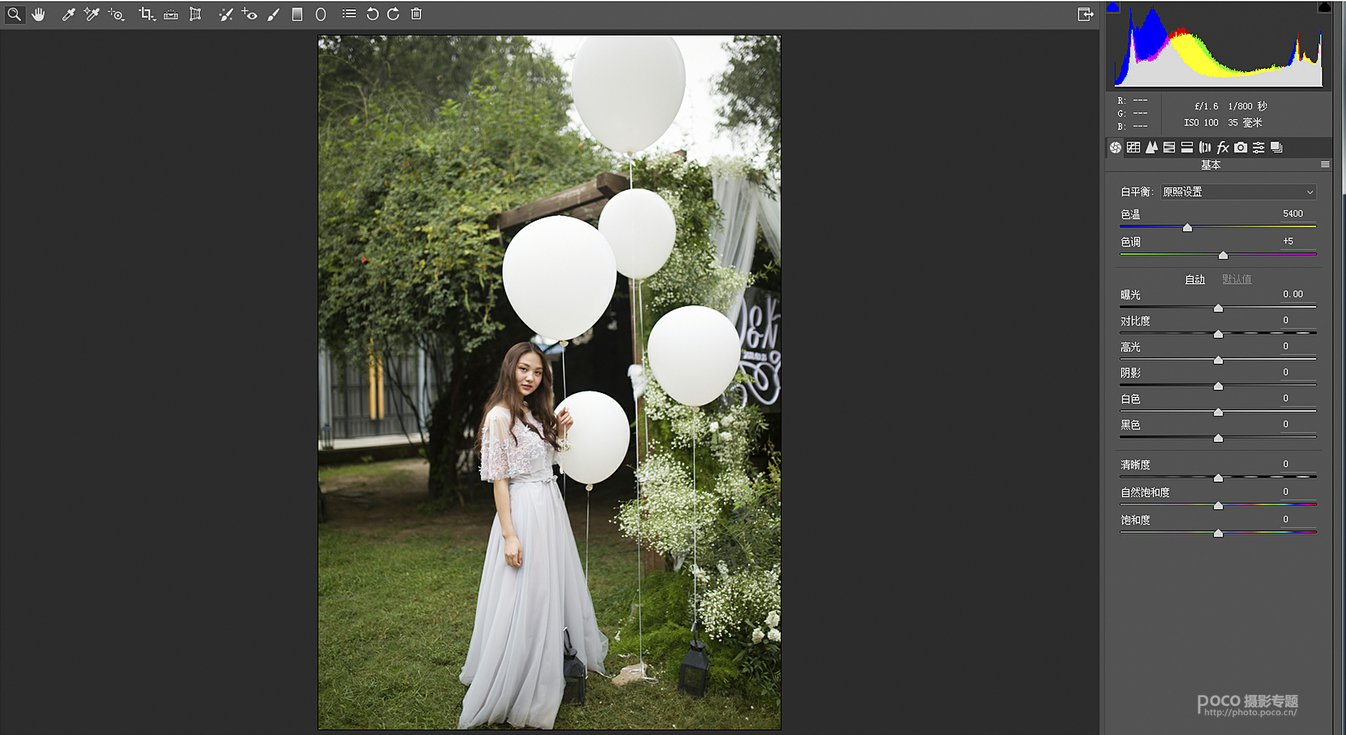
Task: Open the 基本 panel options menu
Action: pos(1325,165)
